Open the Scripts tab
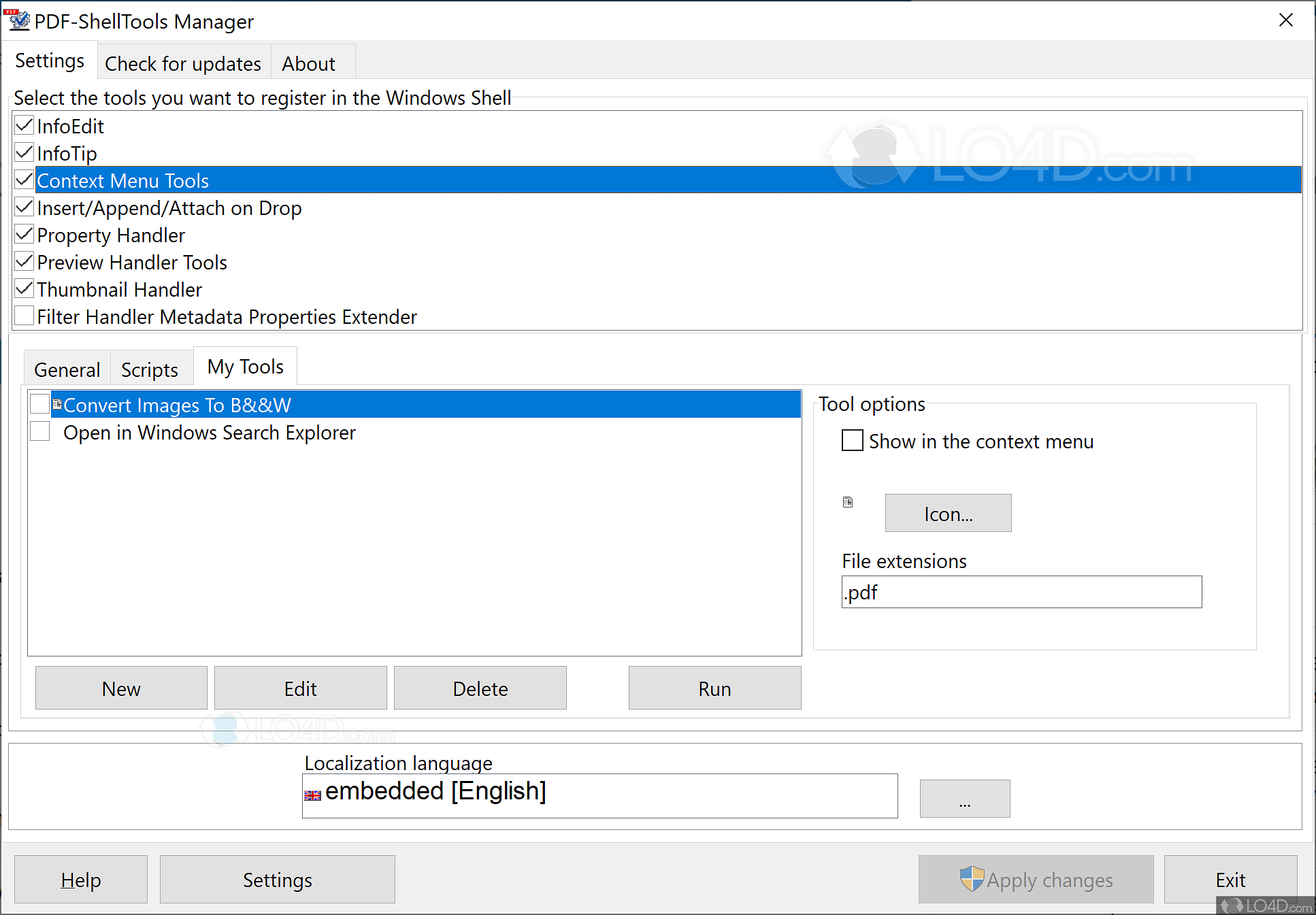 (150, 369)
